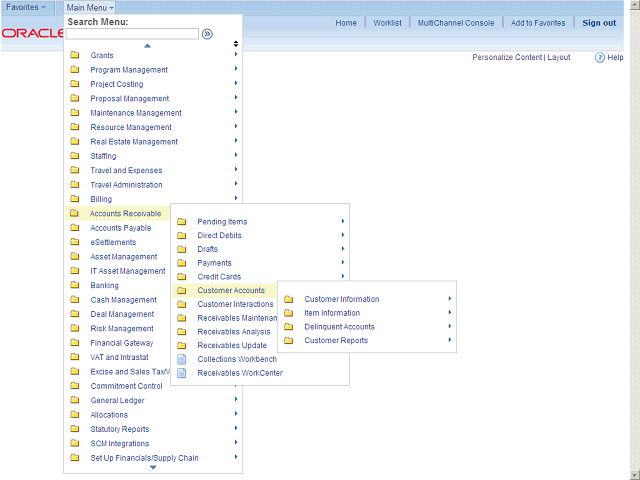The image size is (640, 480).
Task: Open Set Up Financials/Supply Chain menu item
Action: tap(144, 458)
